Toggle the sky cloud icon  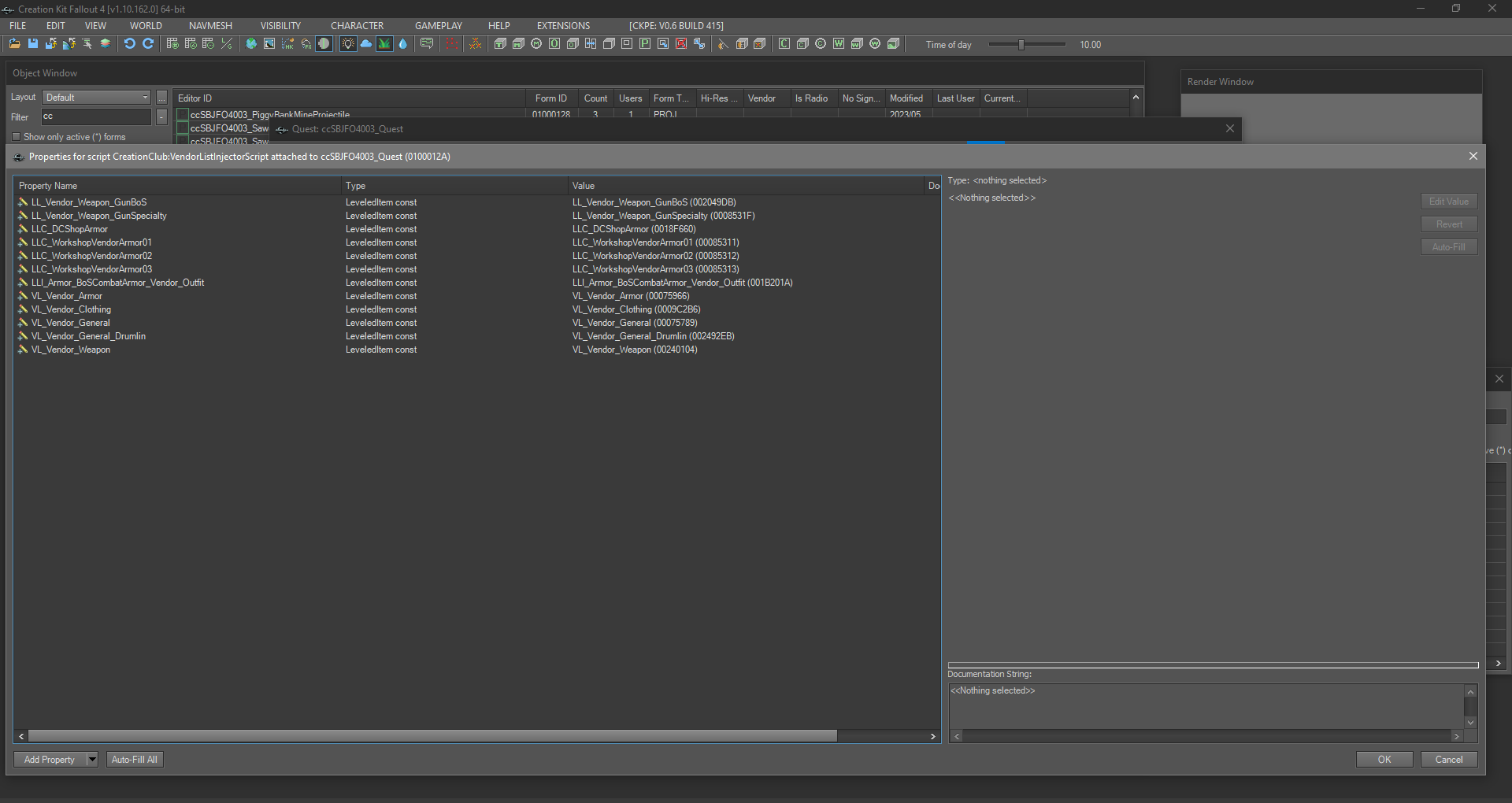point(366,44)
